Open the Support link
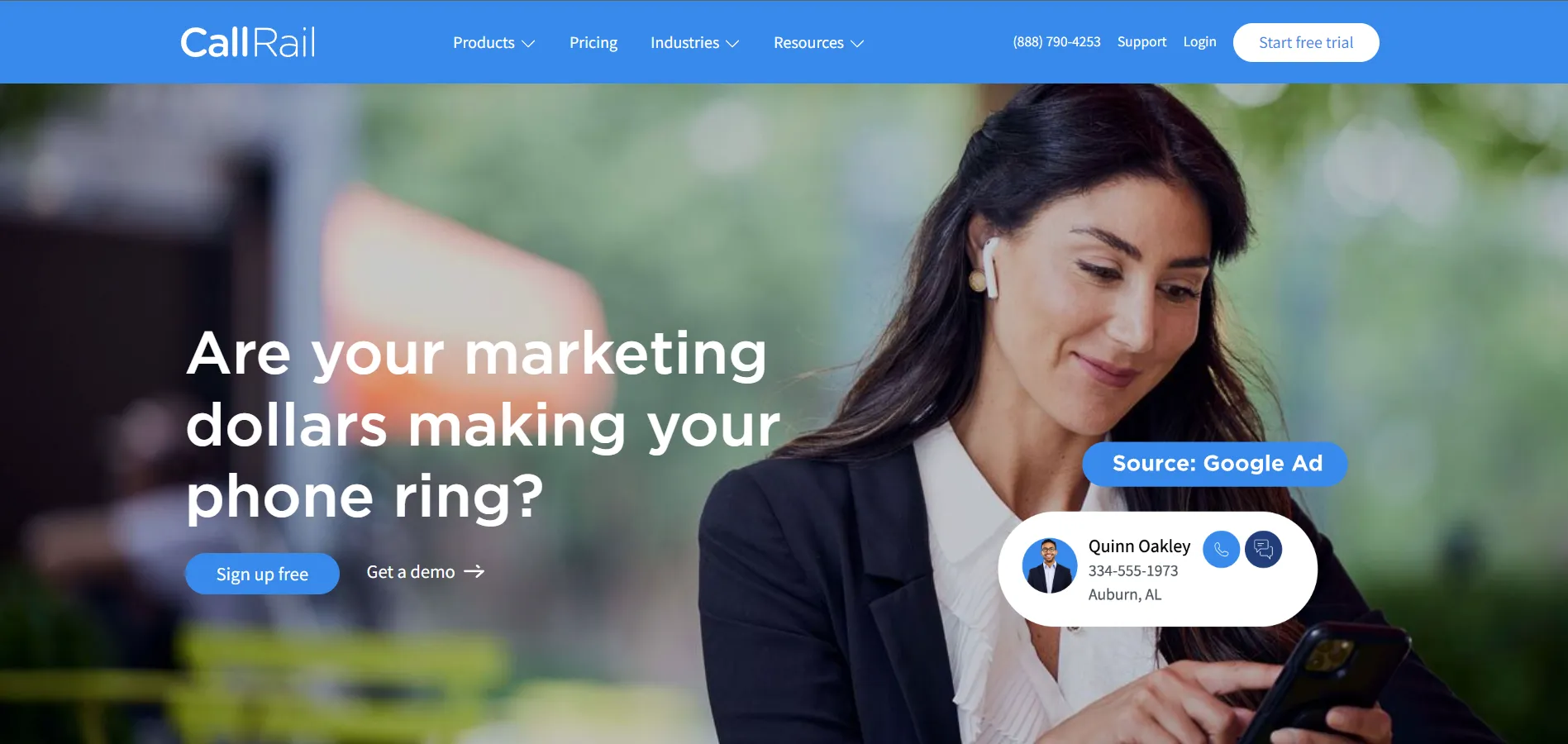 click(x=1141, y=42)
